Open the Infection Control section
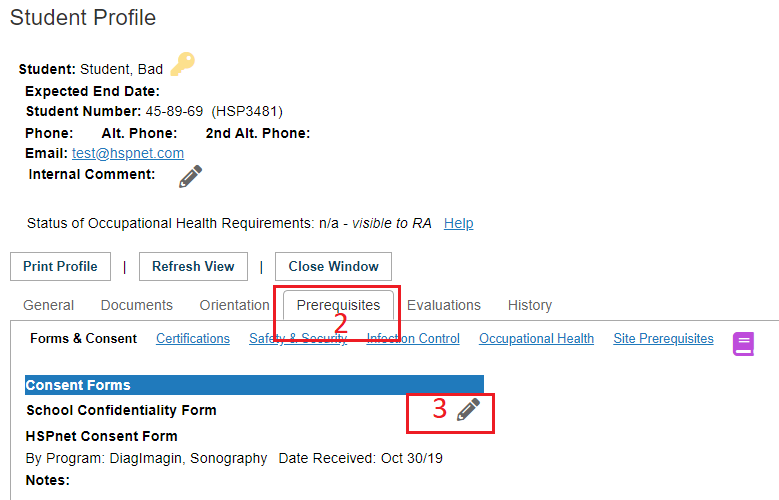 [x=413, y=338]
